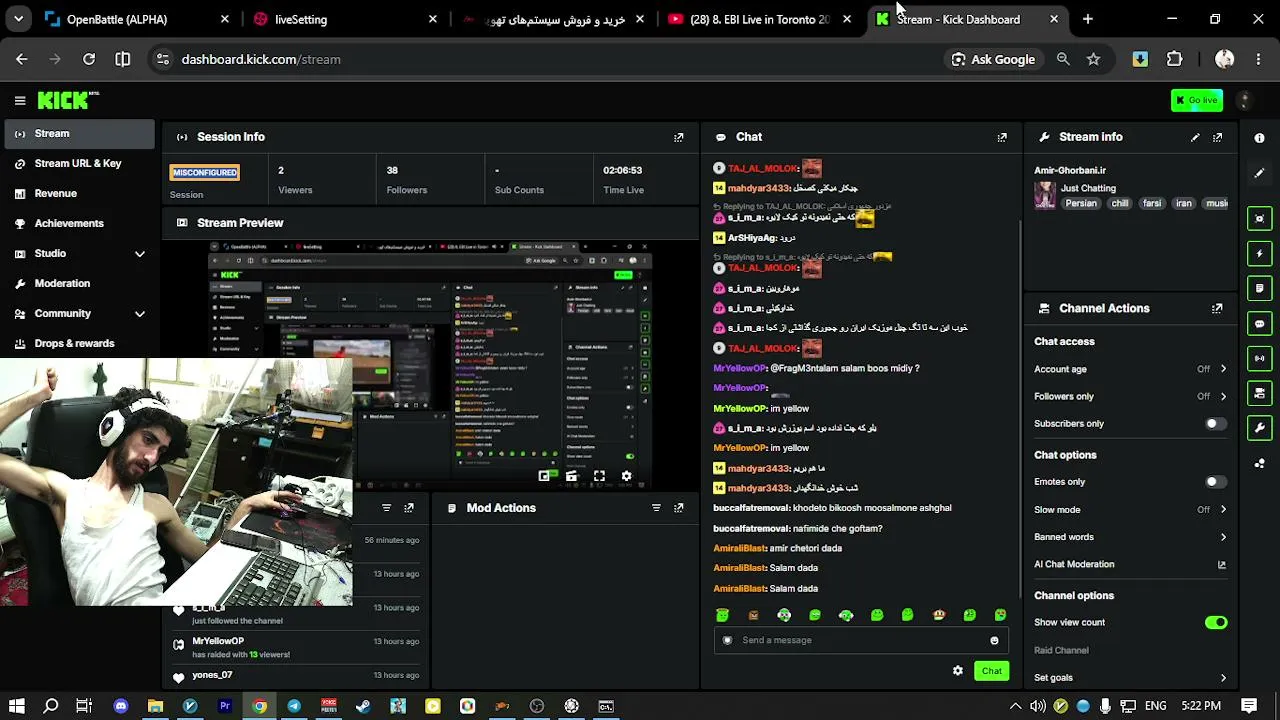Go to Revenue page
The image size is (1280, 720).
(x=78, y=194)
